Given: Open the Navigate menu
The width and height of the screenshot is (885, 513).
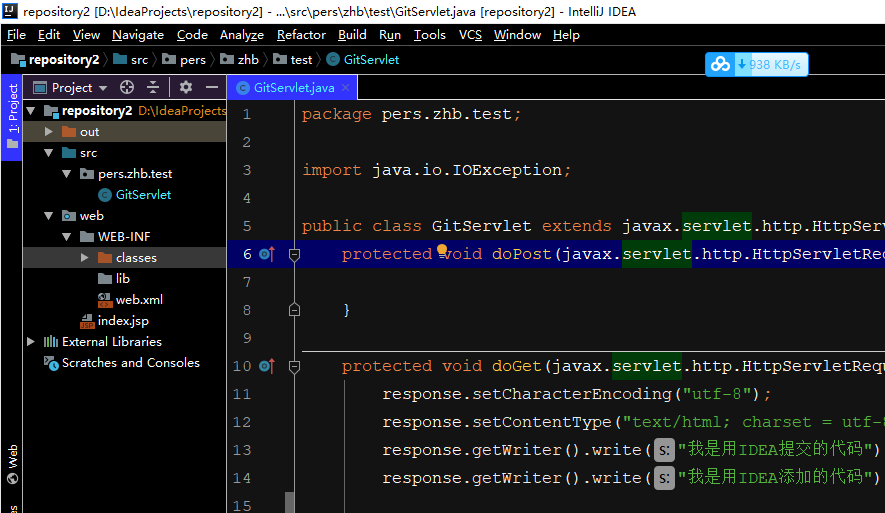Looking at the screenshot, I should click(x=138, y=35).
